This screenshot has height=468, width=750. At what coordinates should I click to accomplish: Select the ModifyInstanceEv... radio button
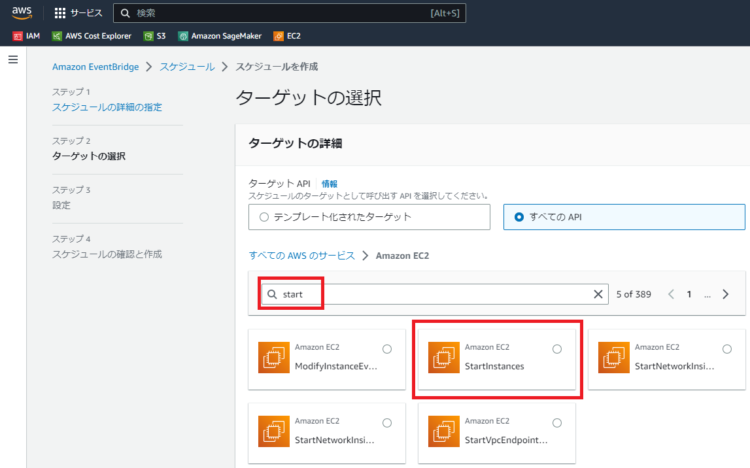(387, 349)
